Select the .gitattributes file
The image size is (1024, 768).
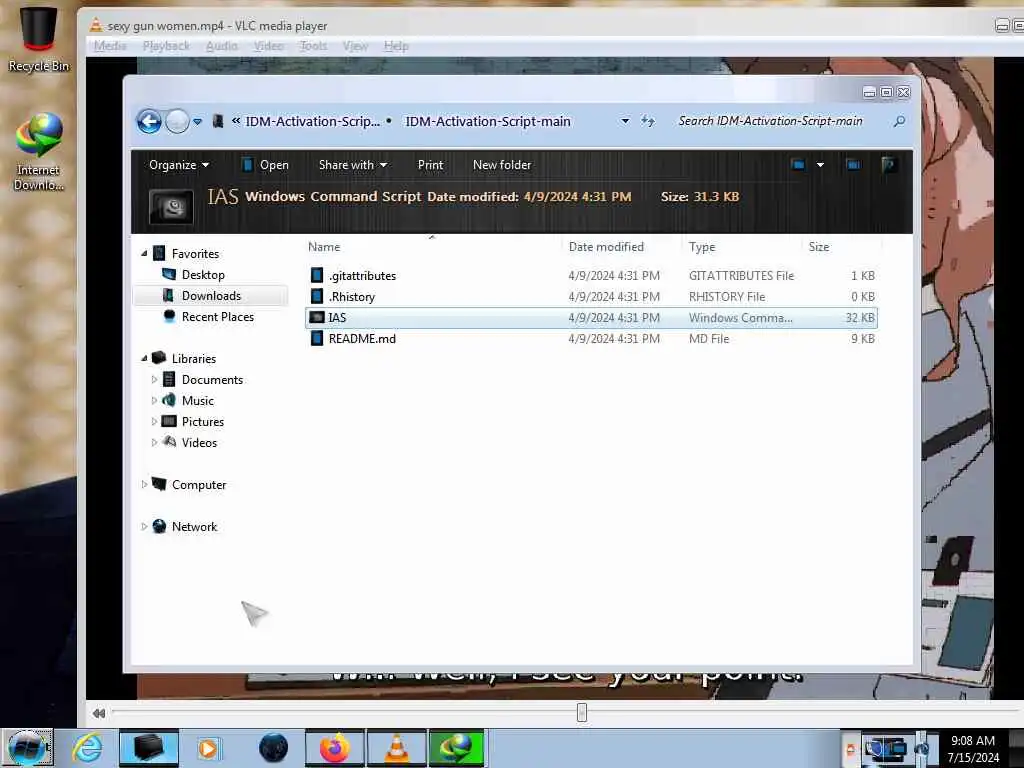[x=592, y=276]
